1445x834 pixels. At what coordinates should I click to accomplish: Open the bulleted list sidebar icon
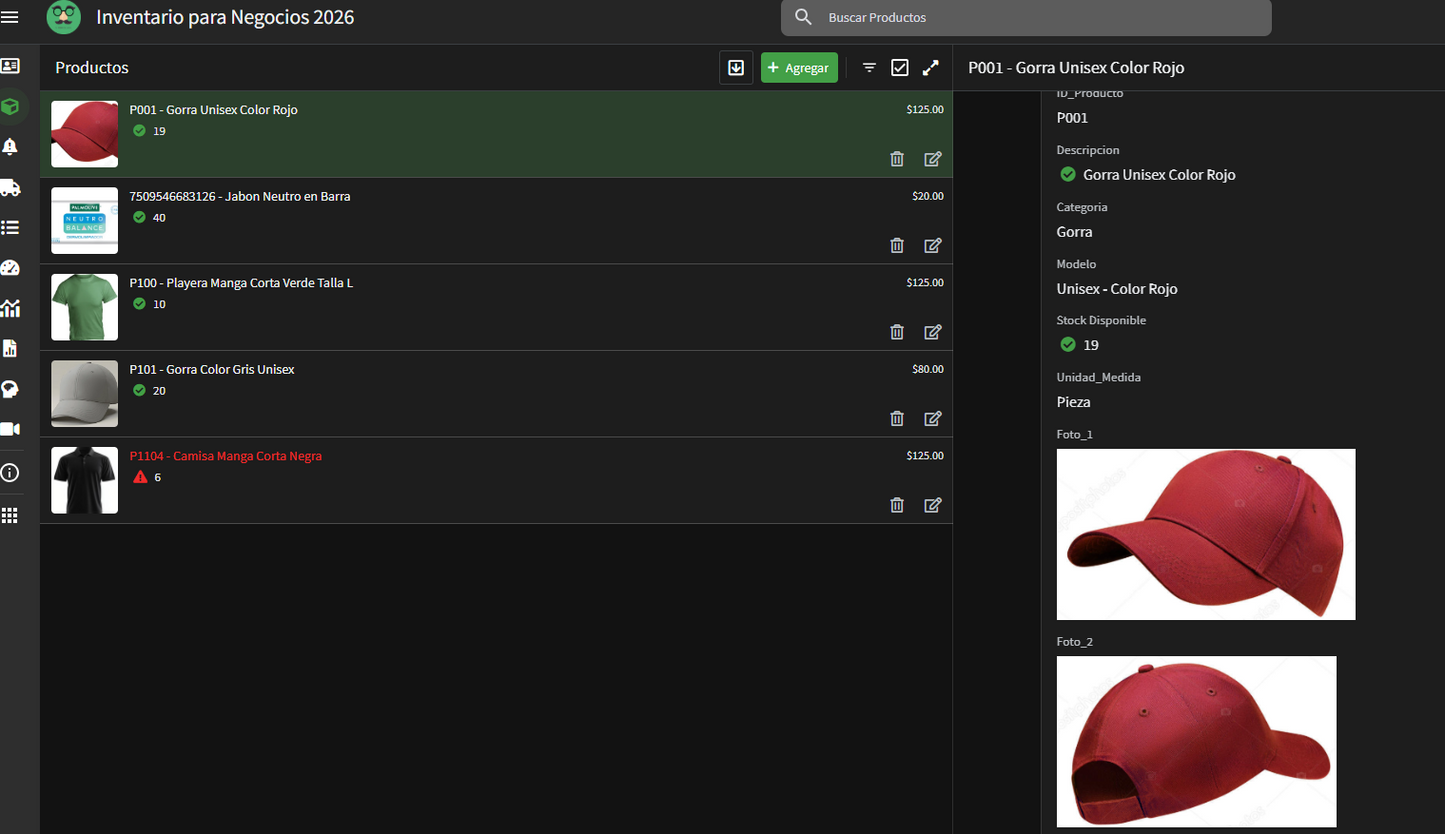tap(10, 228)
